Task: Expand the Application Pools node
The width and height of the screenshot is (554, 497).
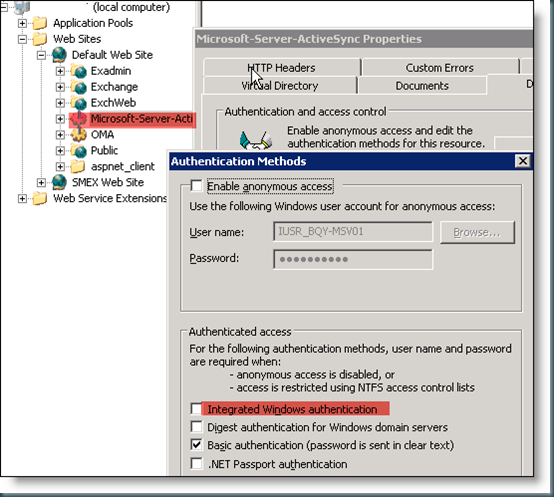Action: [x=22, y=23]
